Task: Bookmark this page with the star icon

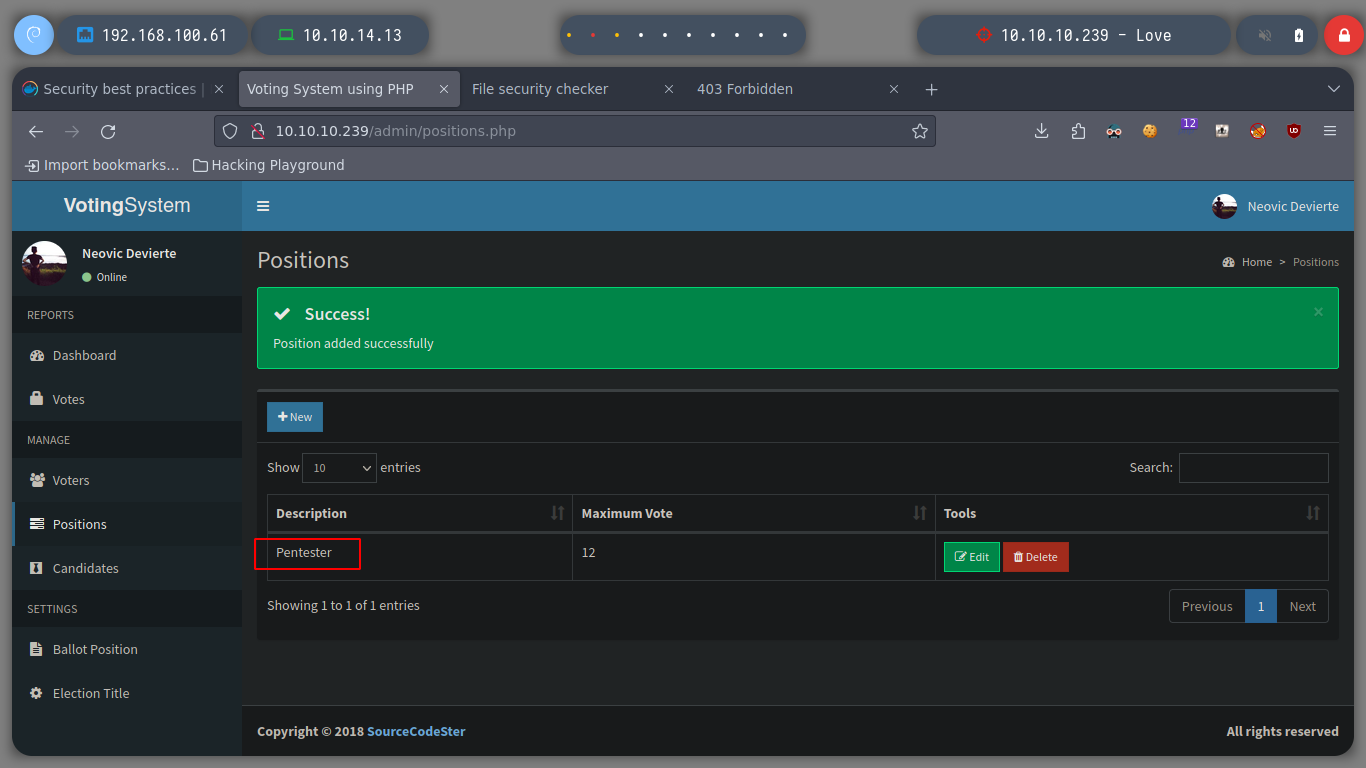Action: [x=920, y=131]
